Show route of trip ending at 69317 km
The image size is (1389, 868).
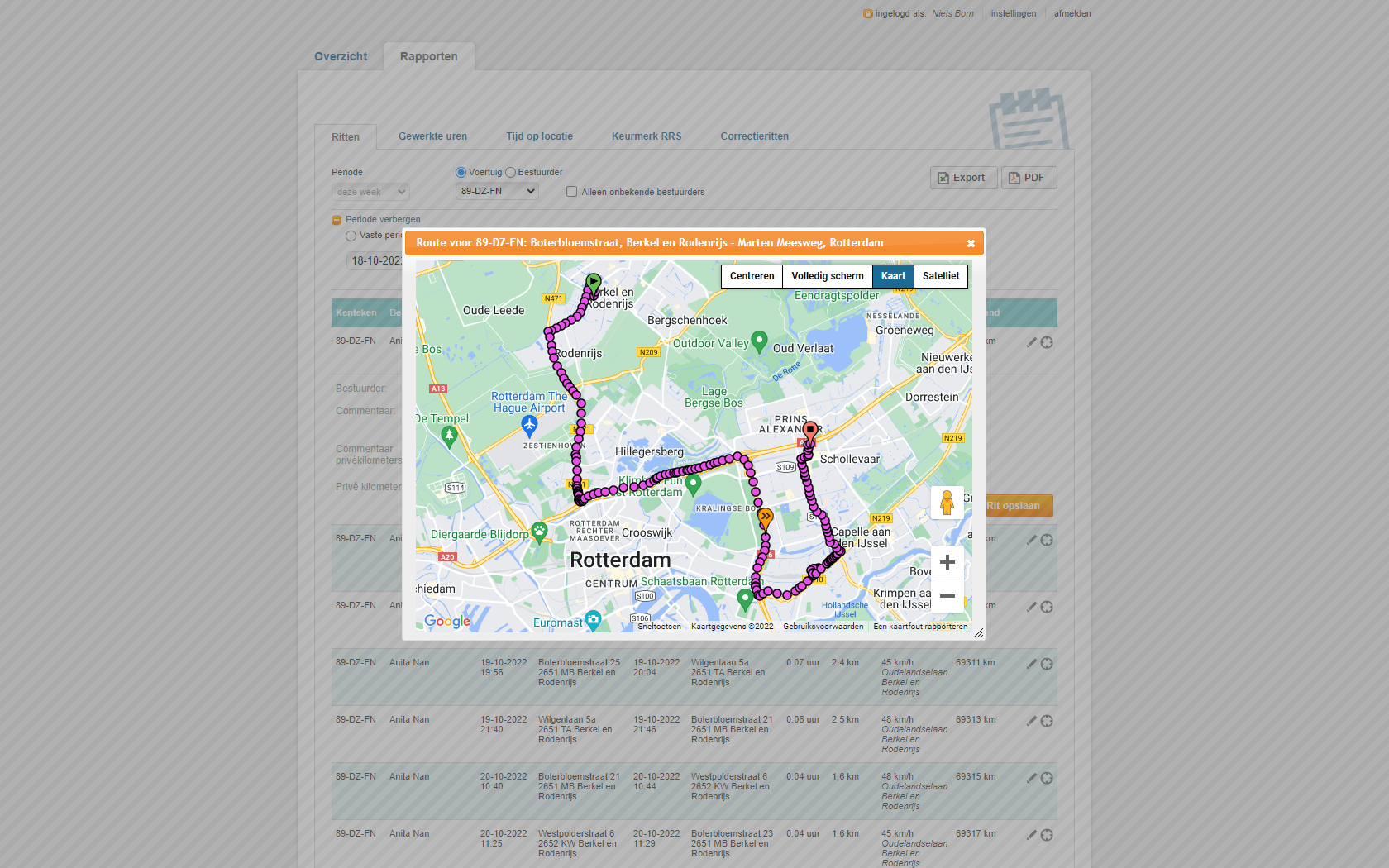[x=1047, y=835]
